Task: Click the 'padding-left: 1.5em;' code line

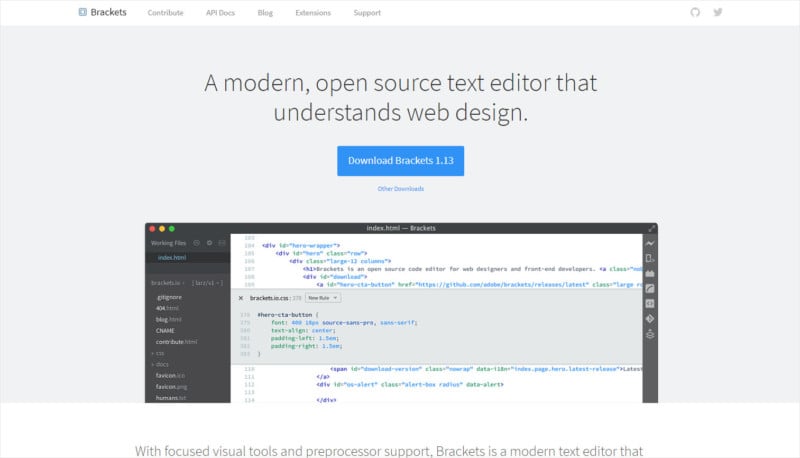Action: pos(305,338)
